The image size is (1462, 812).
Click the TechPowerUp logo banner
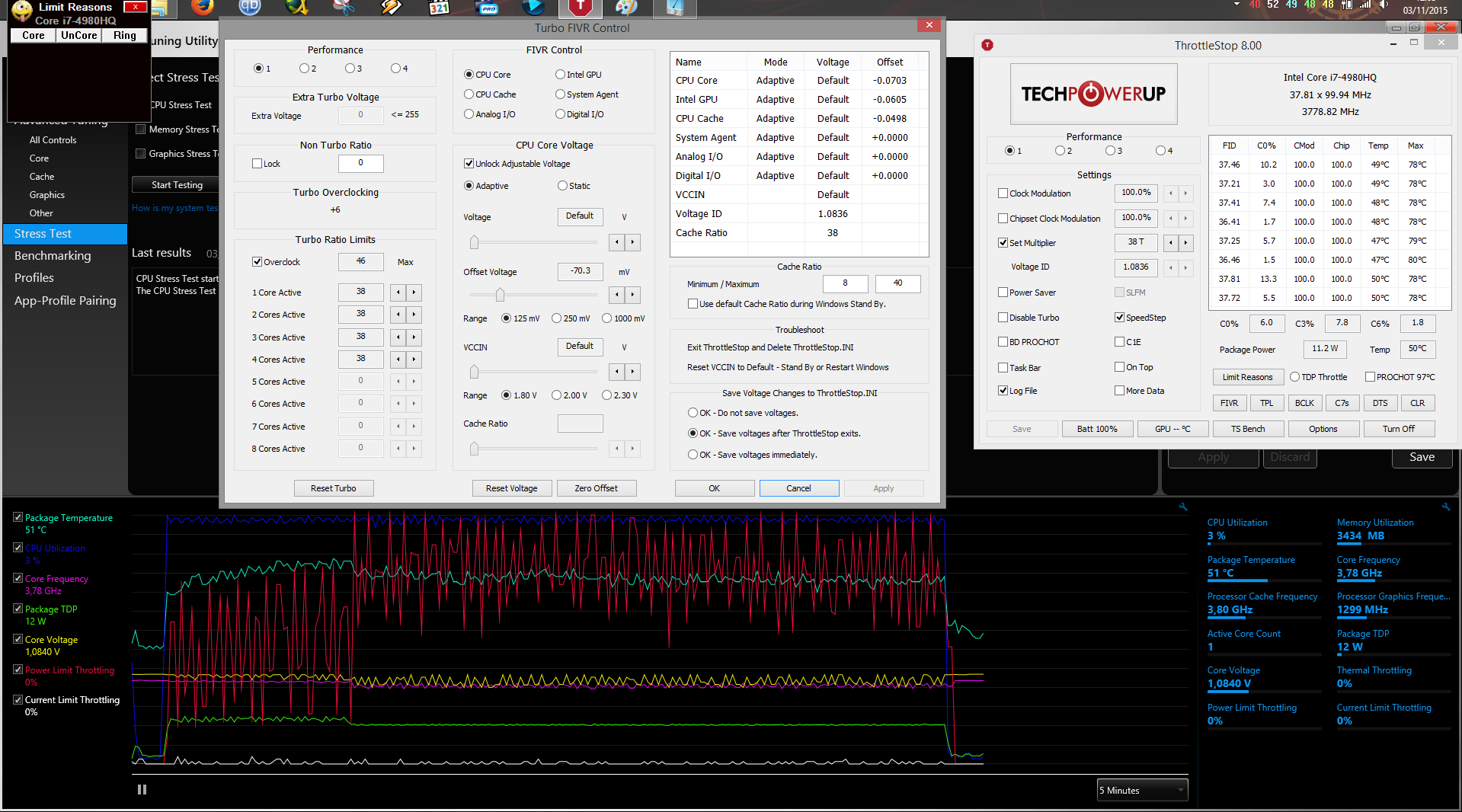1093,94
